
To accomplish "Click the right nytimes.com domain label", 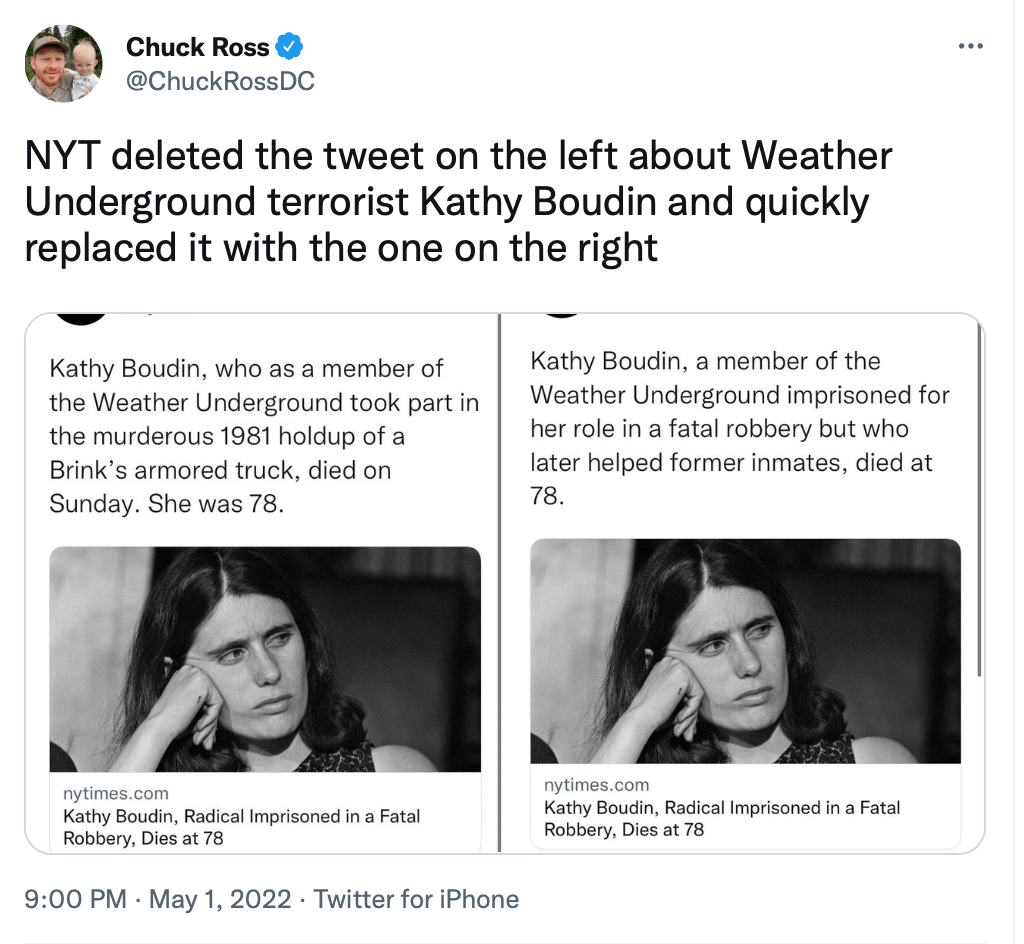I will (x=597, y=785).
